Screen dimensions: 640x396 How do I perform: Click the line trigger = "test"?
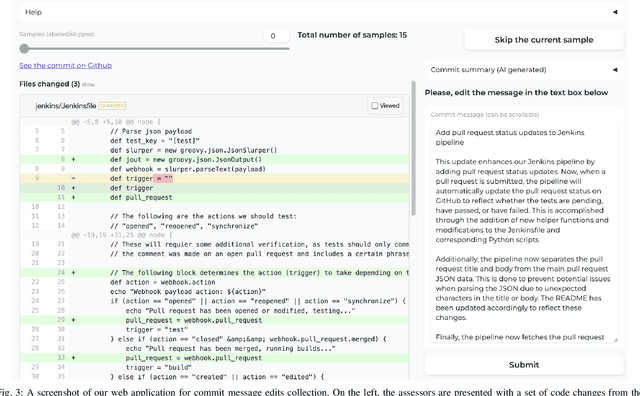[x=157, y=329]
